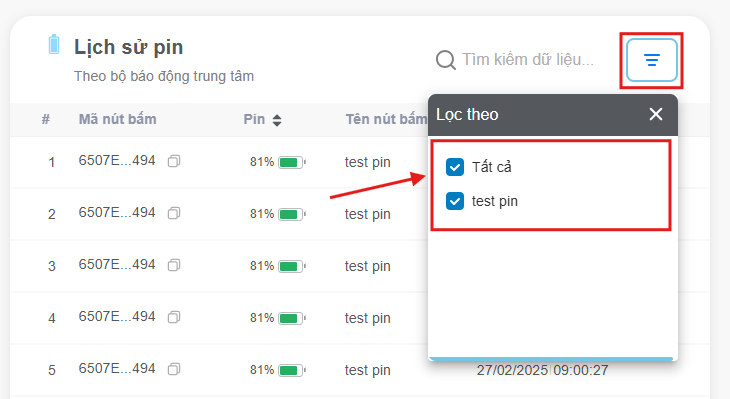Close the Lọc theo filter panel
The image size is (730, 399).
(656, 114)
